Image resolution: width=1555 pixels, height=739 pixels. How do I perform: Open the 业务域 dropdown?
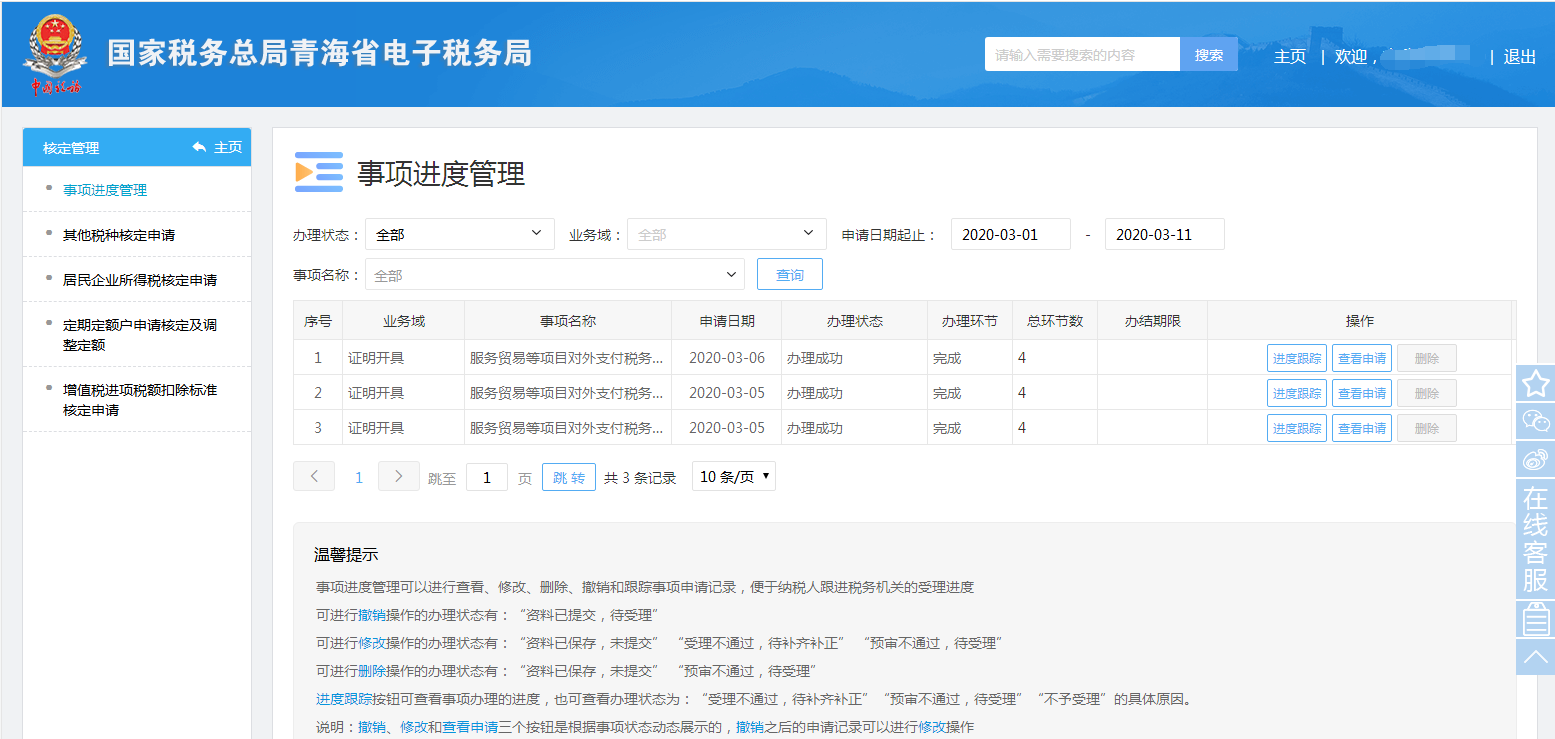pyautogui.click(x=726, y=234)
